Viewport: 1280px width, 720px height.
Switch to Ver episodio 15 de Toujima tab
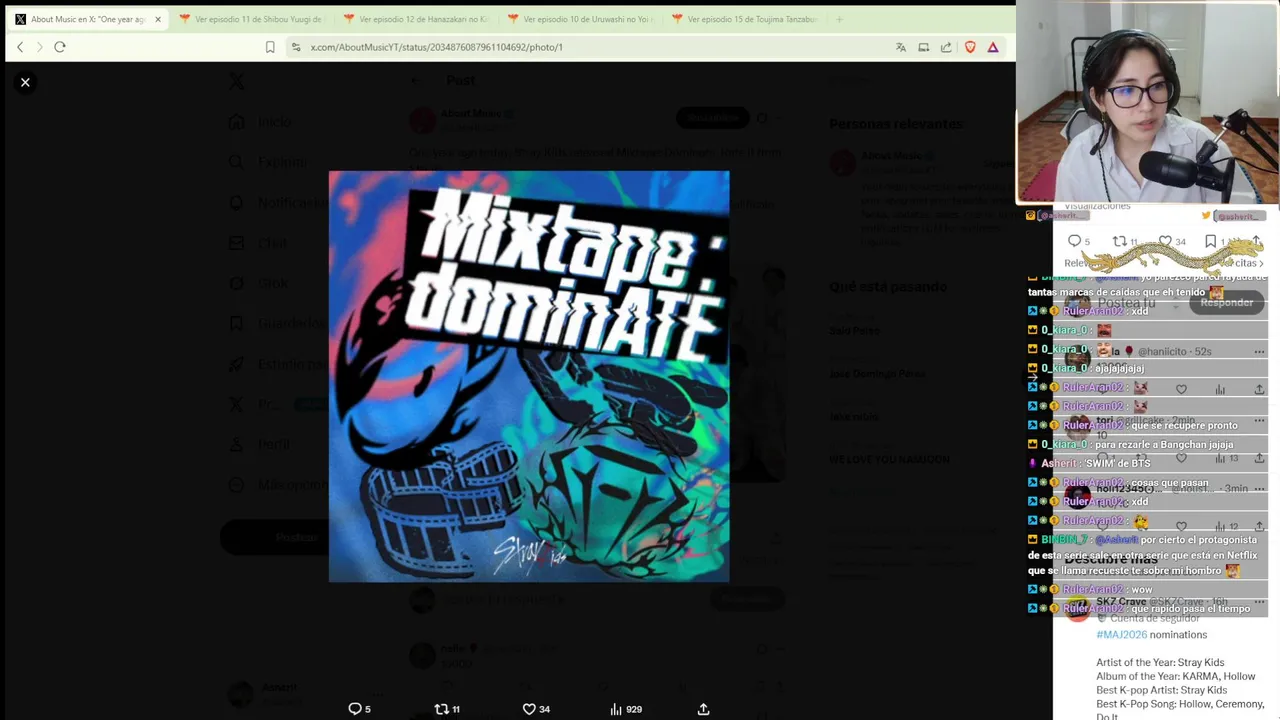(745, 19)
